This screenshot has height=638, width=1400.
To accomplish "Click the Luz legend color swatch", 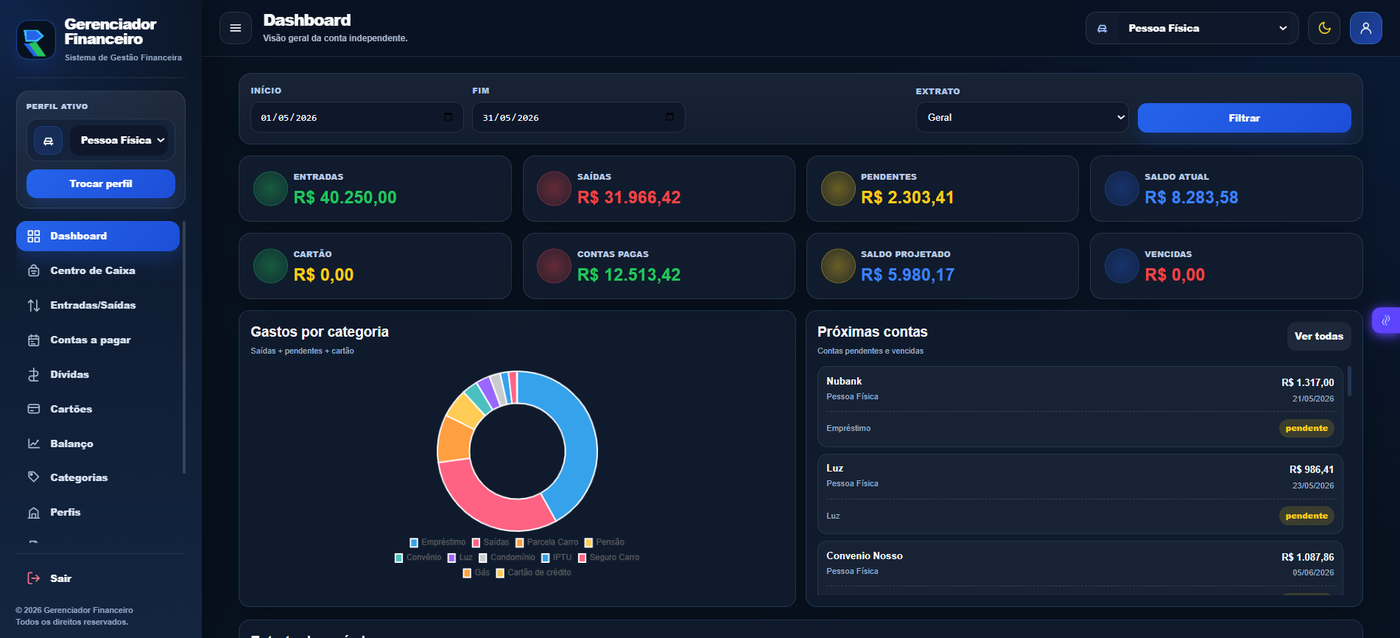I will [x=452, y=557].
